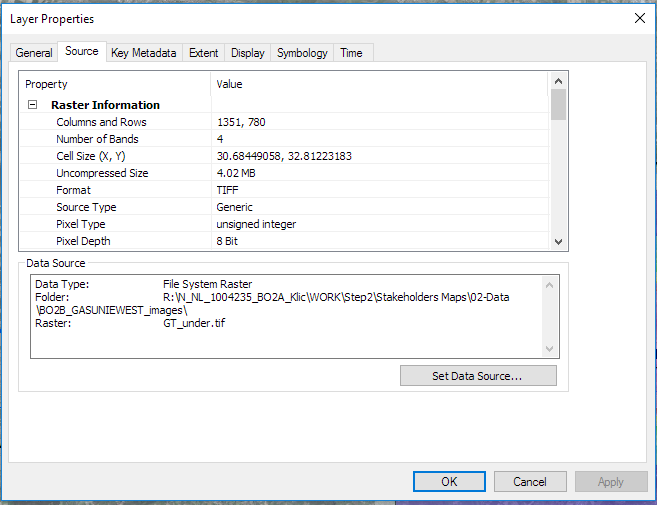Click the folder path starting with R:\N_NL_1004235

(x=336, y=297)
